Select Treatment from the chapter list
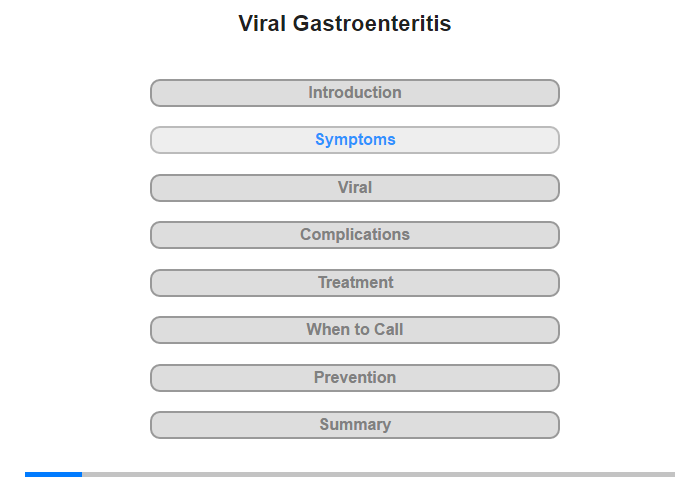This screenshot has height=480, width=700. tap(354, 283)
